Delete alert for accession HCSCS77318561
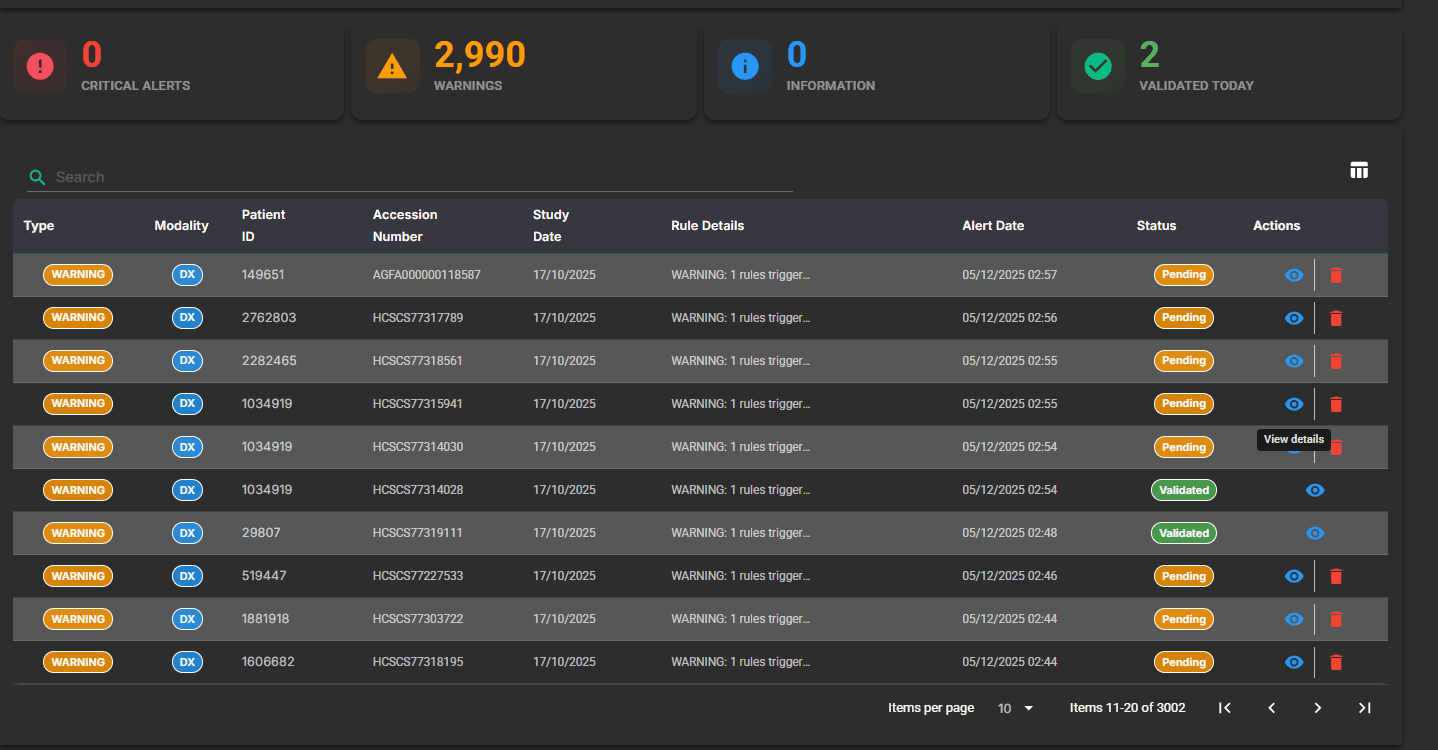 (x=1336, y=361)
